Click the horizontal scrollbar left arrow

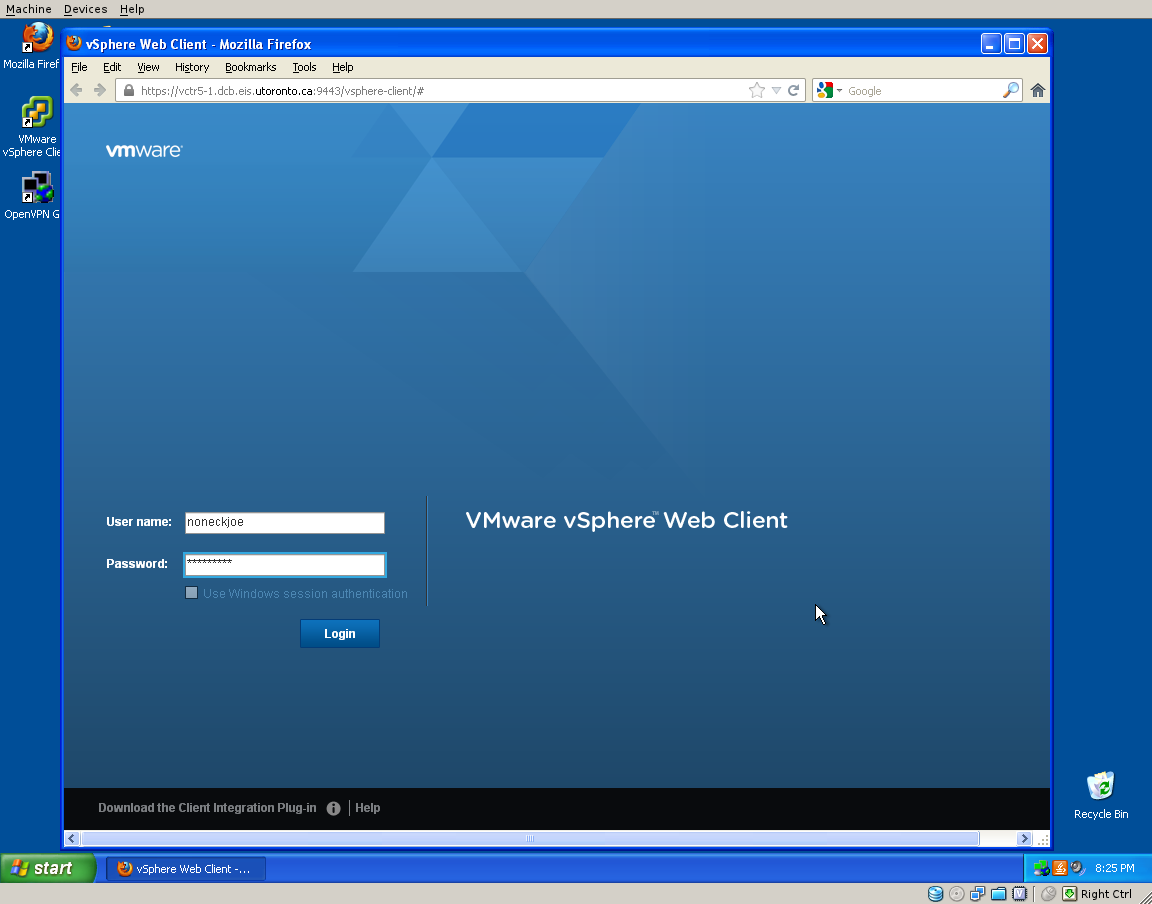[71, 839]
